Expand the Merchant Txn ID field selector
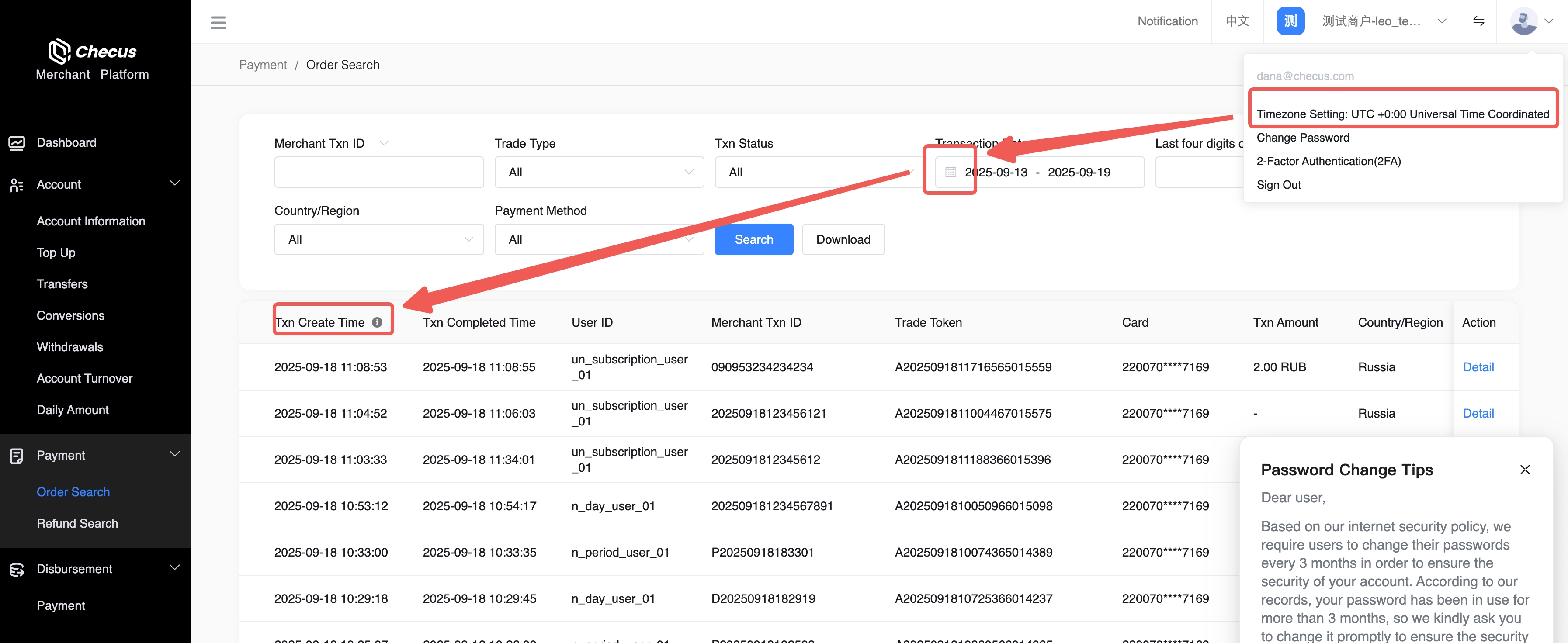 (x=384, y=144)
